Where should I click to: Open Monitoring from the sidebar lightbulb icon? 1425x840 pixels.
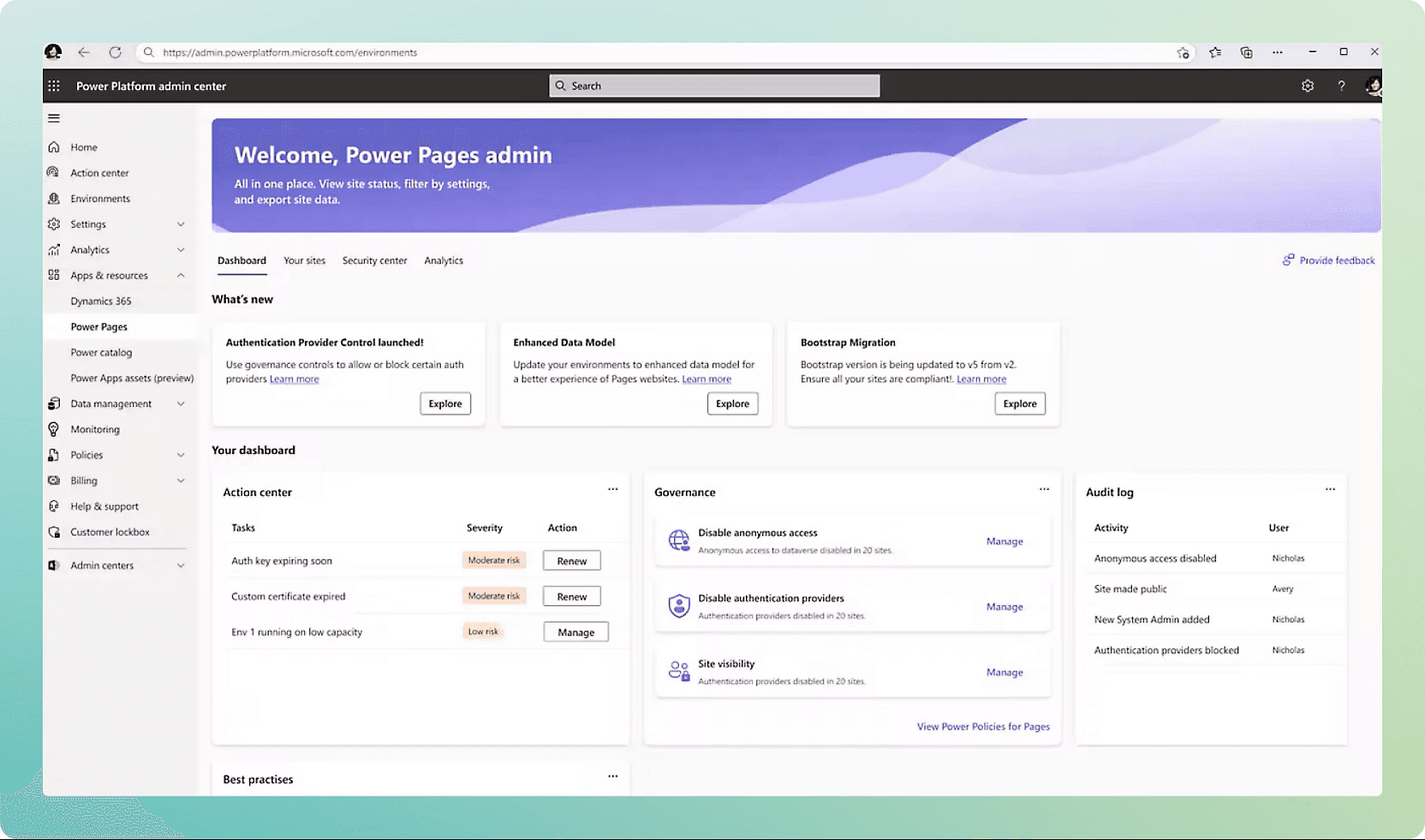[54, 429]
